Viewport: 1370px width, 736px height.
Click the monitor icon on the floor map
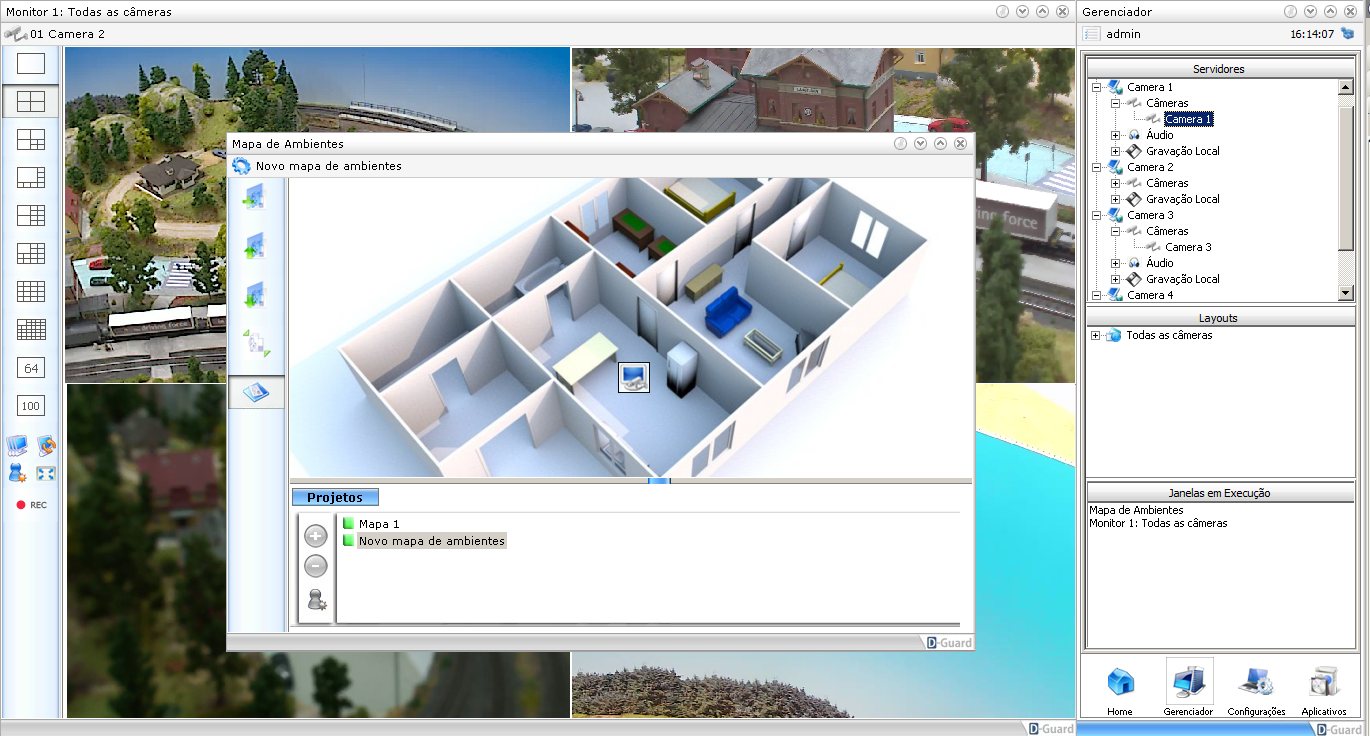634,377
